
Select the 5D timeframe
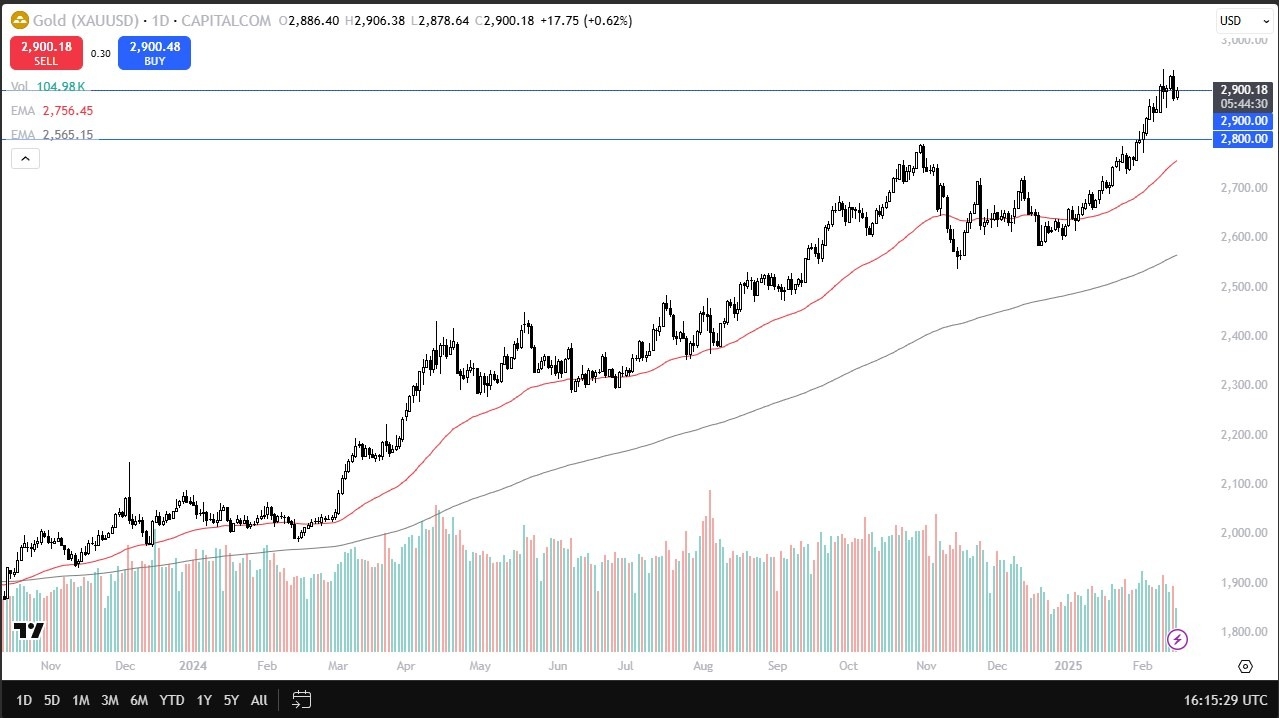pyautogui.click(x=50, y=700)
